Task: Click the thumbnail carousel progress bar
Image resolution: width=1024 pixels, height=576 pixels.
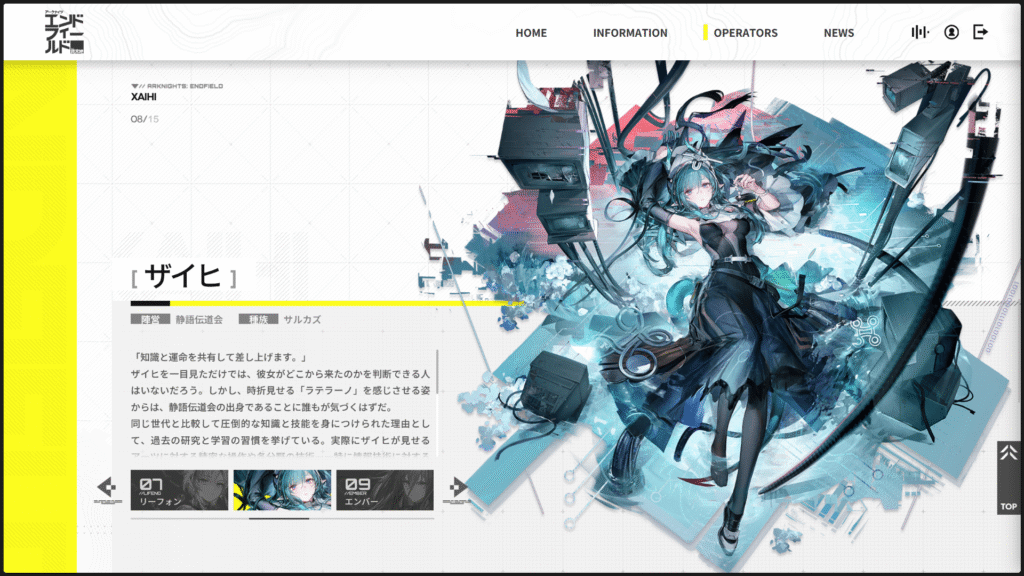Action: [282, 519]
